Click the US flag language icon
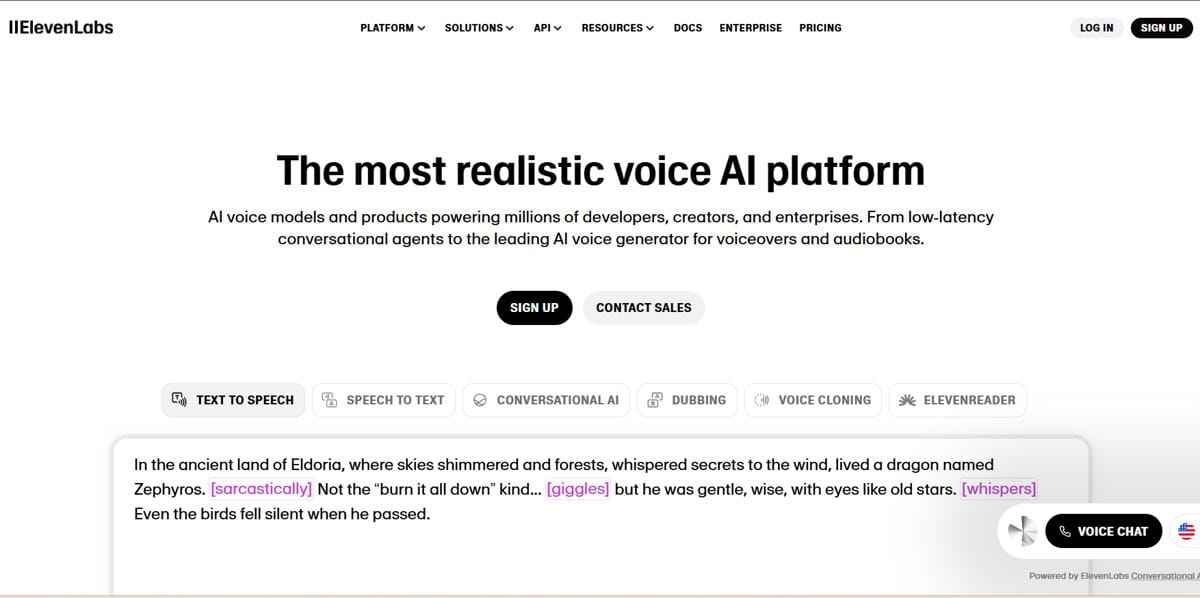Screen dimensions: 1200x598 pyautogui.click(x=1186, y=531)
